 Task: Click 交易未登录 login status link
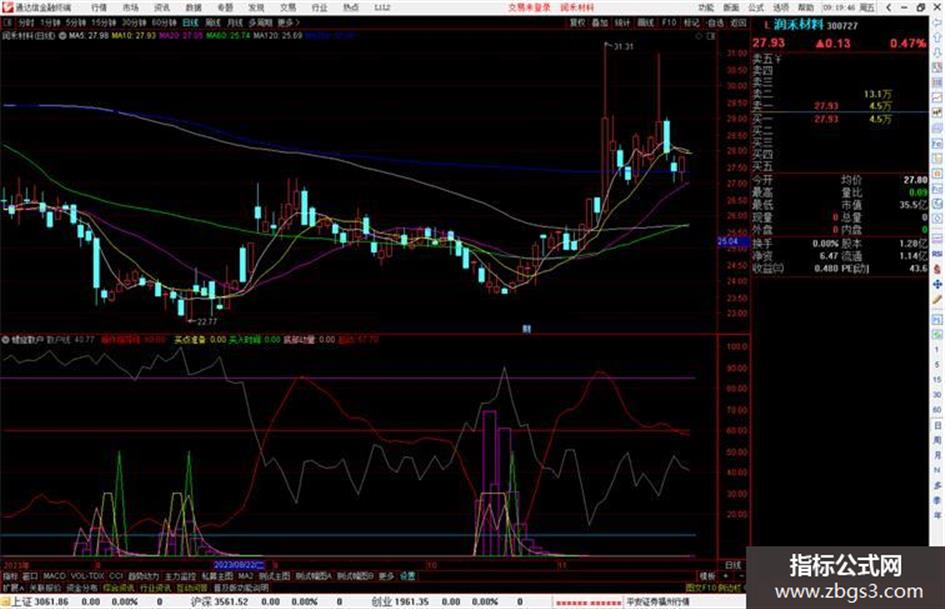pos(529,7)
